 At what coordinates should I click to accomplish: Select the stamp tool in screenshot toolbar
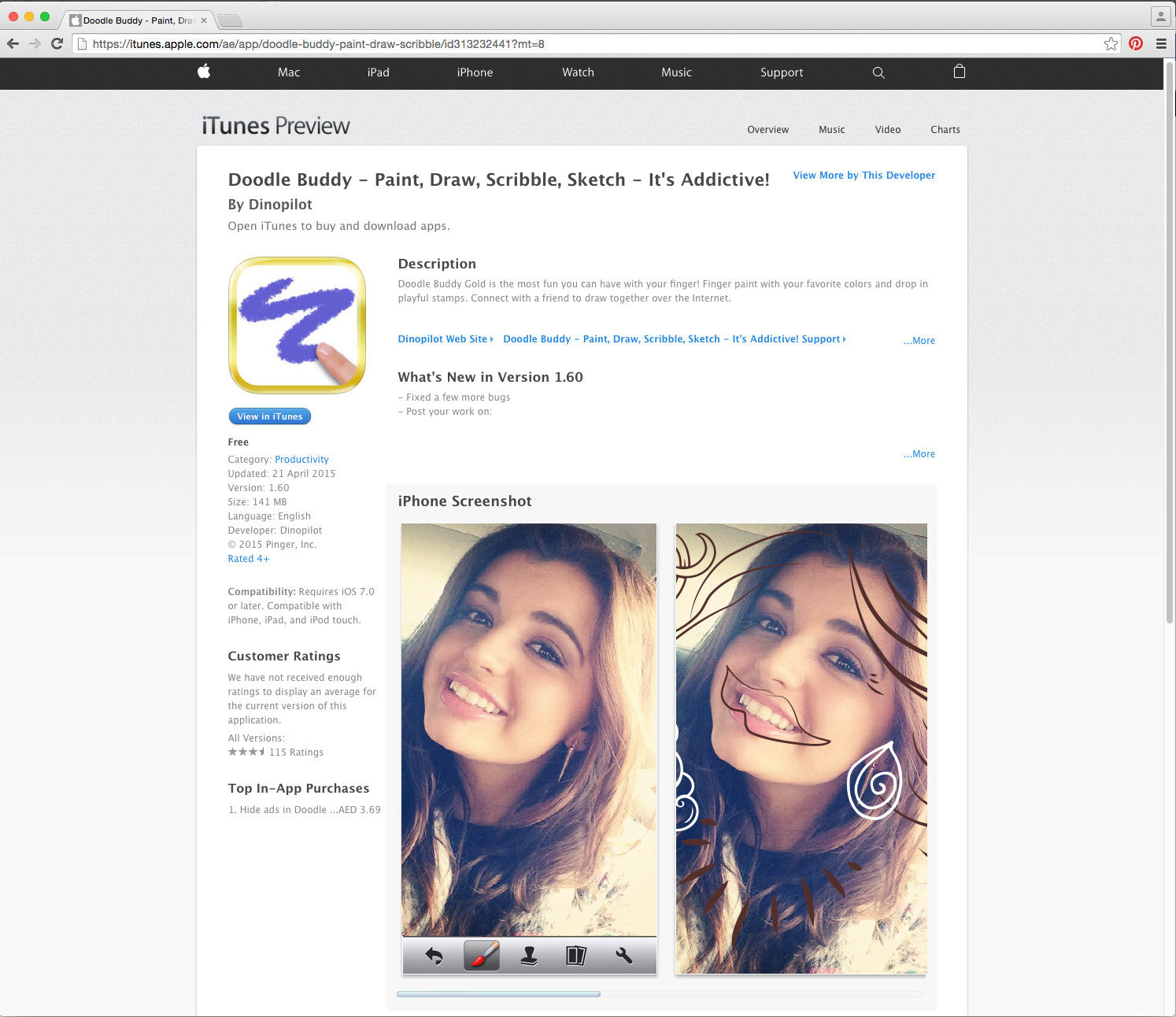pyautogui.click(x=529, y=956)
